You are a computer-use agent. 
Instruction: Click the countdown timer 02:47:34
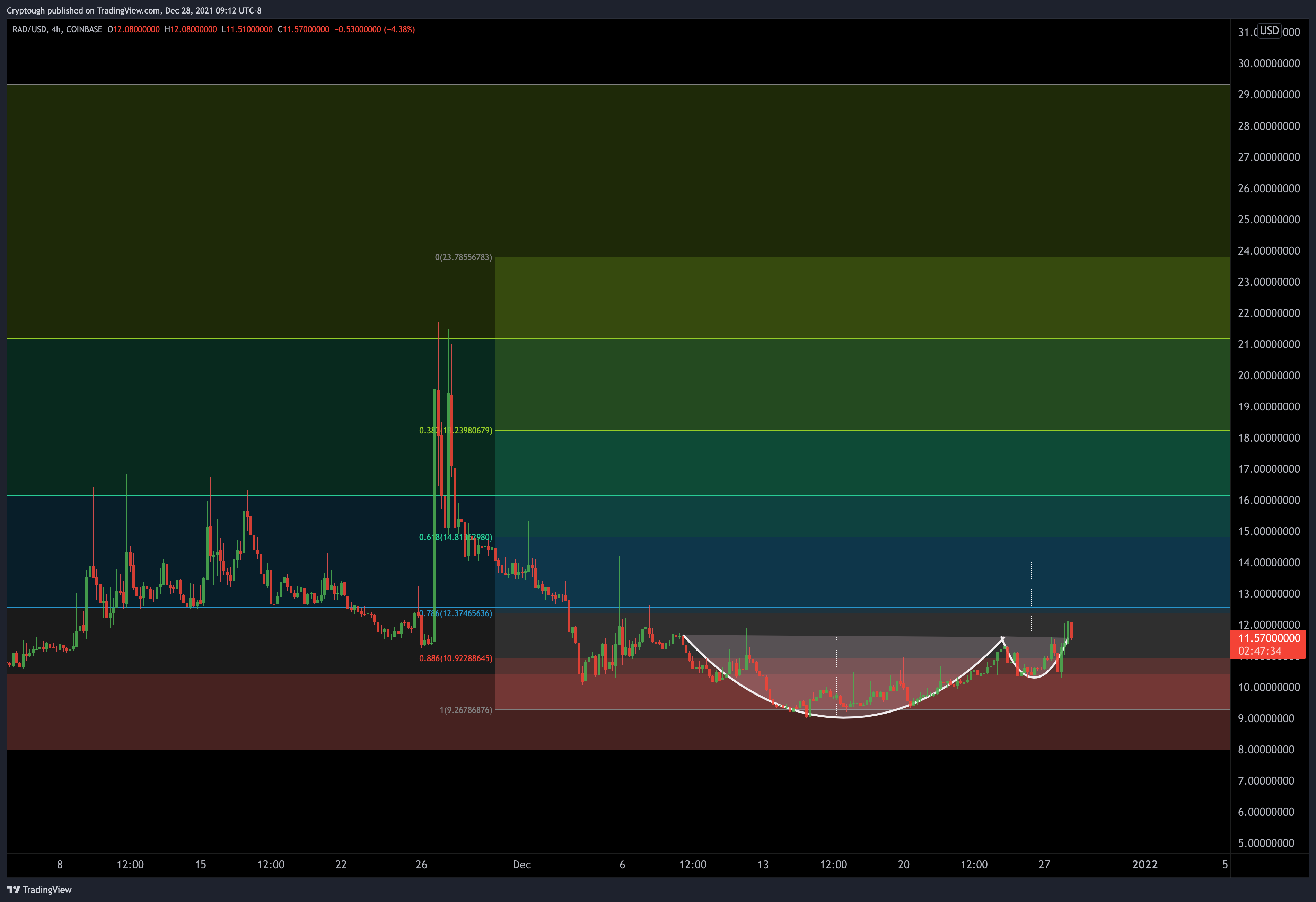point(1260,651)
